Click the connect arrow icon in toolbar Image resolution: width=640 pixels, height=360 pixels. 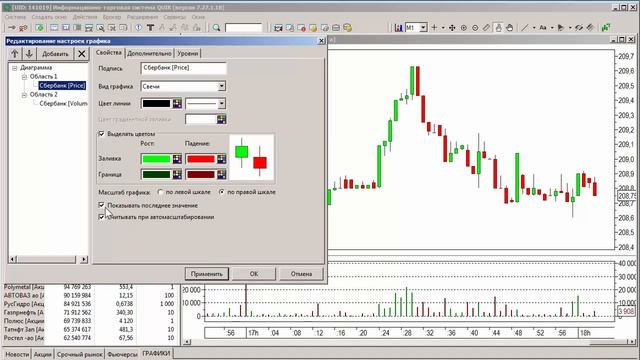(12, 27)
